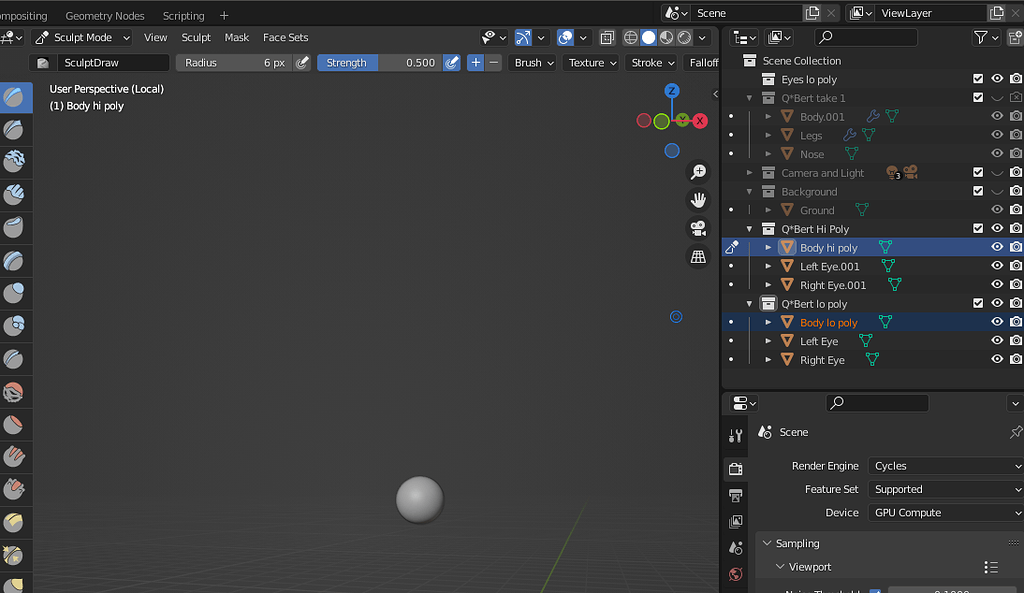Open the Face Sets menu
This screenshot has height=593, width=1024.
coord(285,38)
